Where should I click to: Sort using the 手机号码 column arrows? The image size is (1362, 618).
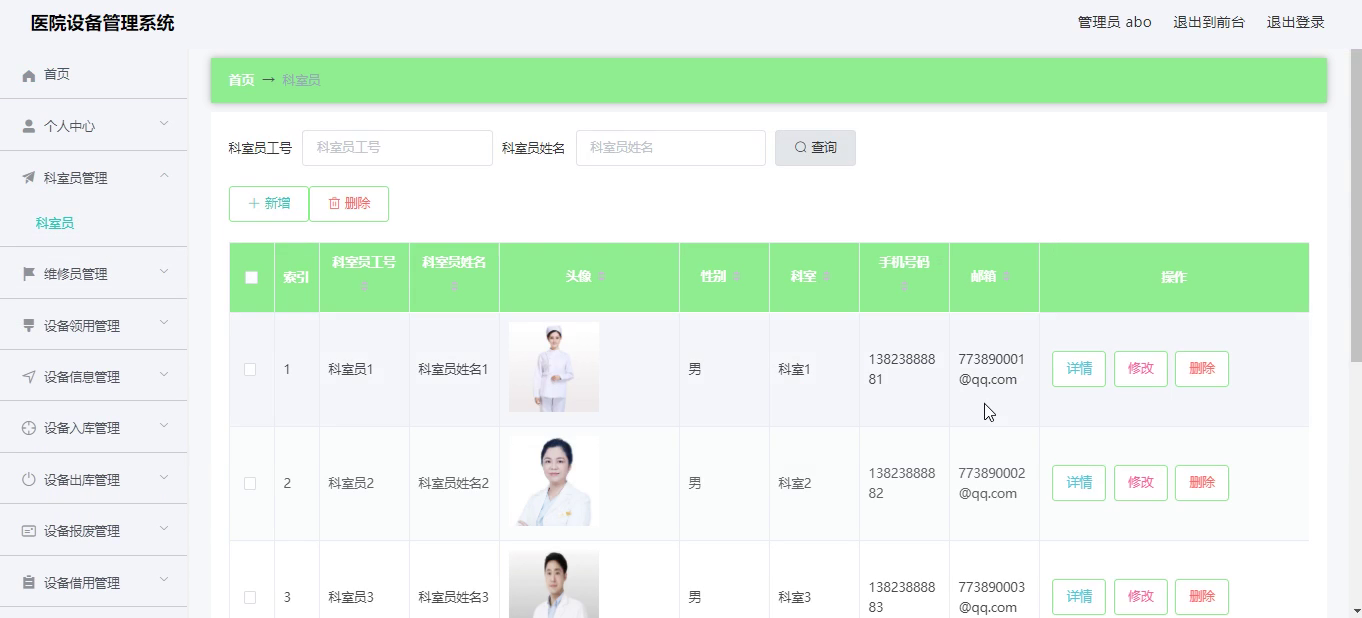click(904, 287)
